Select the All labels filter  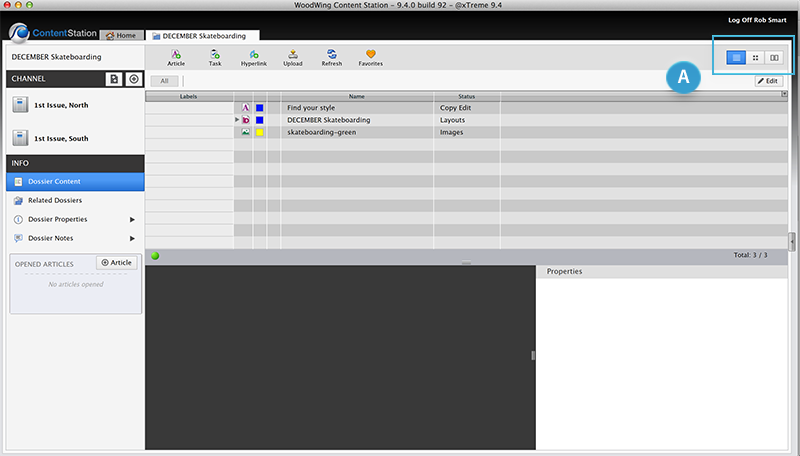[164, 81]
